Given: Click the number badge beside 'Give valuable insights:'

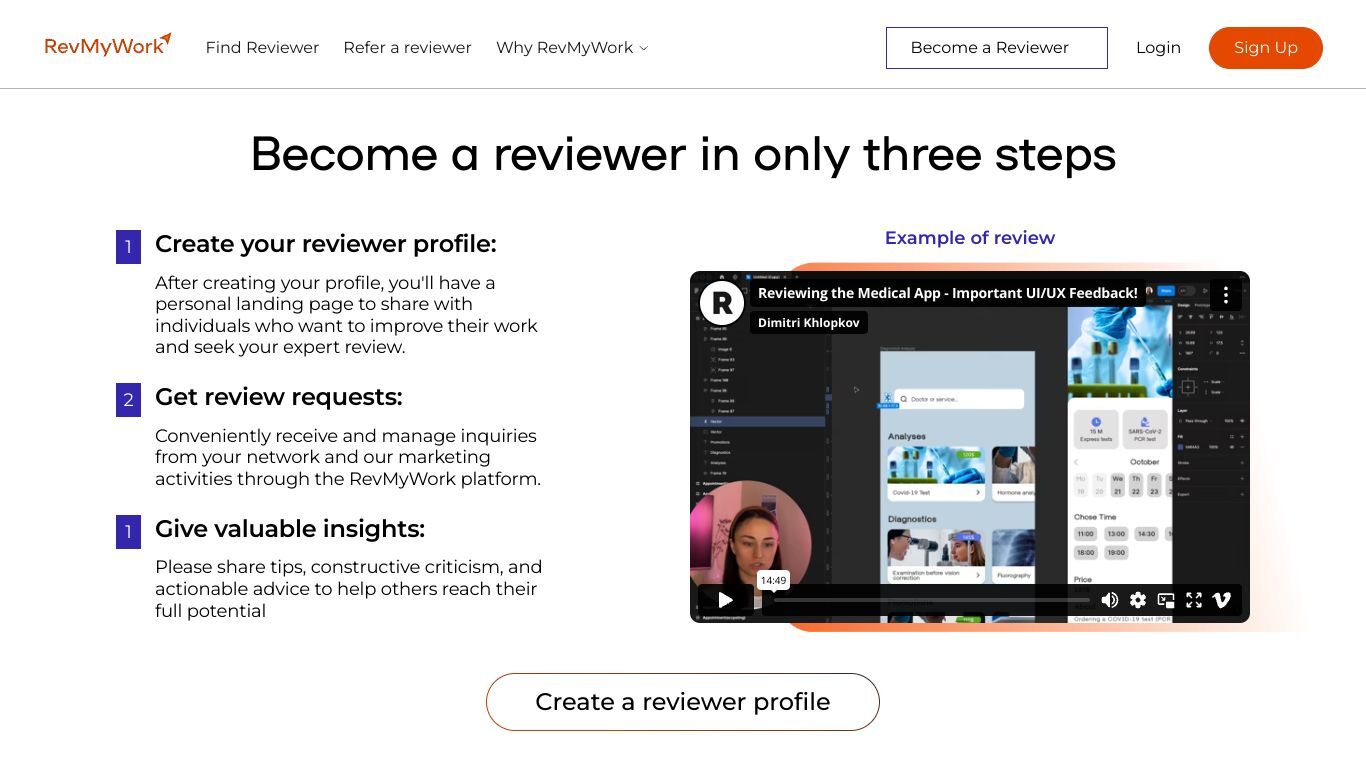Looking at the screenshot, I should 128,532.
